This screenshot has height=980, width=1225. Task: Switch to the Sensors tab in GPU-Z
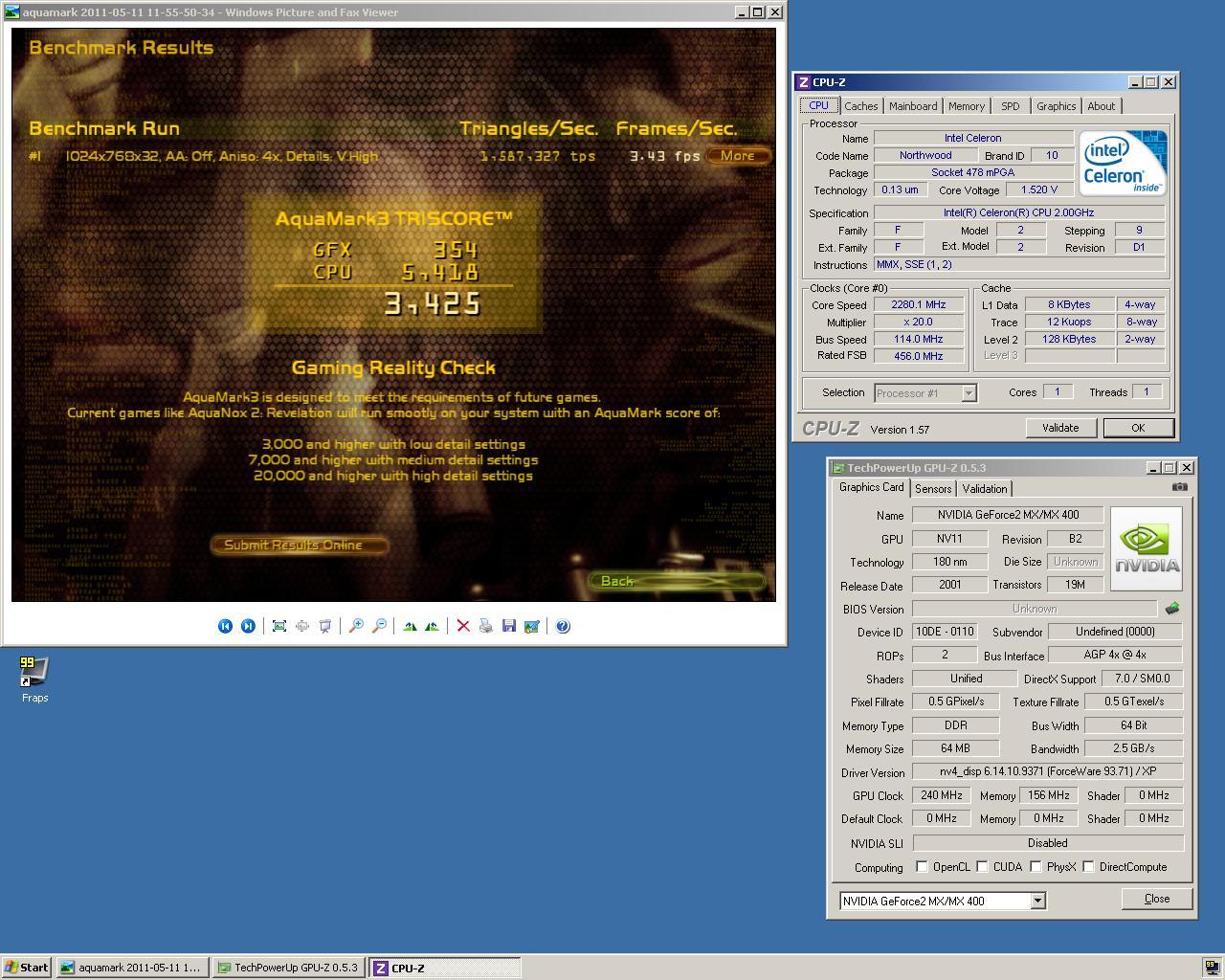(933, 489)
